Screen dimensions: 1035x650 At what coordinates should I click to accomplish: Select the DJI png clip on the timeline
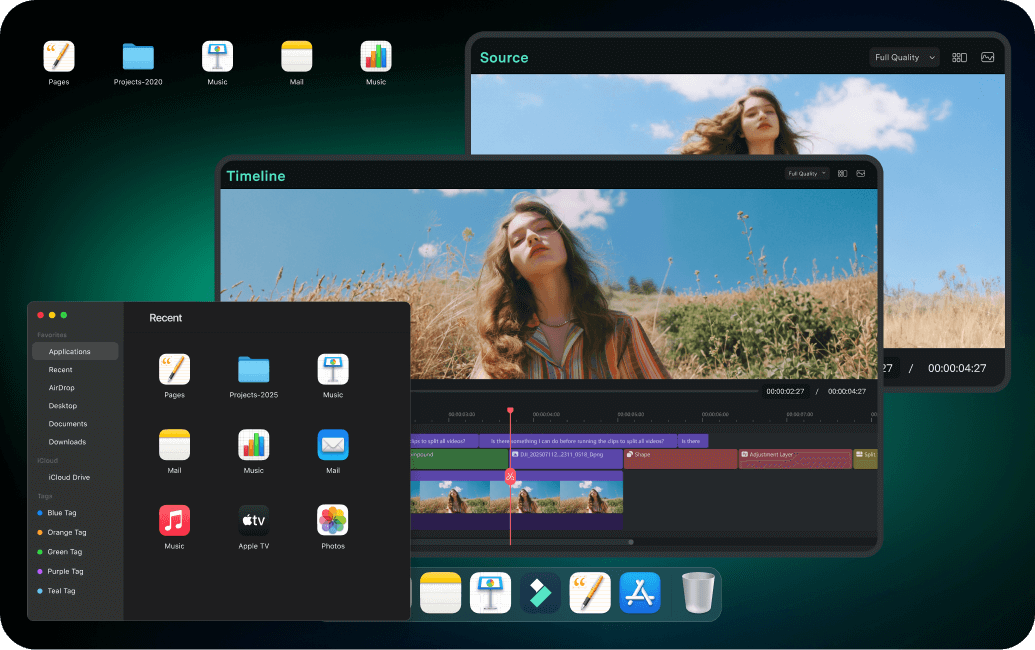(566, 459)
